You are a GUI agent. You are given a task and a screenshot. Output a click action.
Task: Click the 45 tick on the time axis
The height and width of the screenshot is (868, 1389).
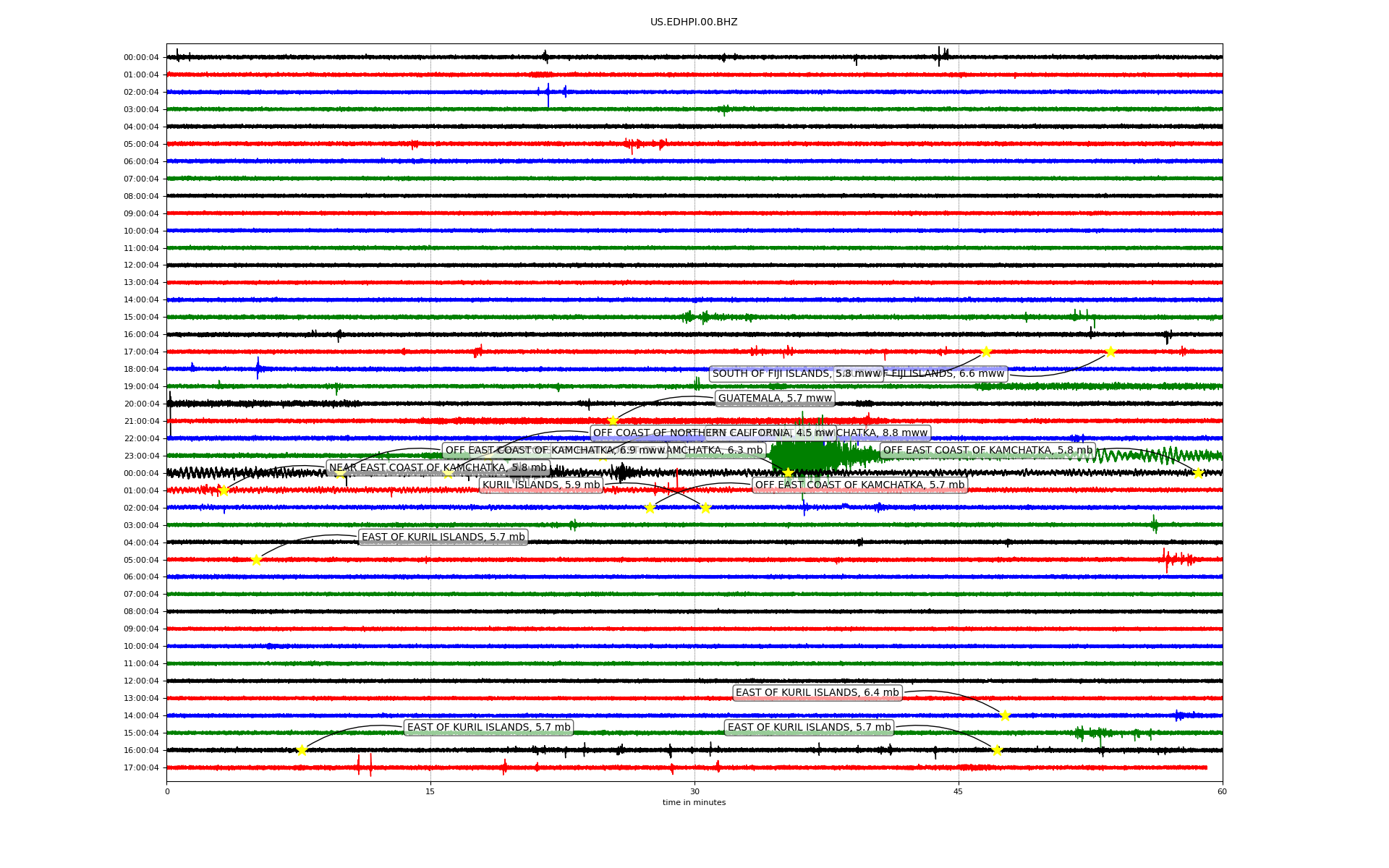tap(959, 791)
